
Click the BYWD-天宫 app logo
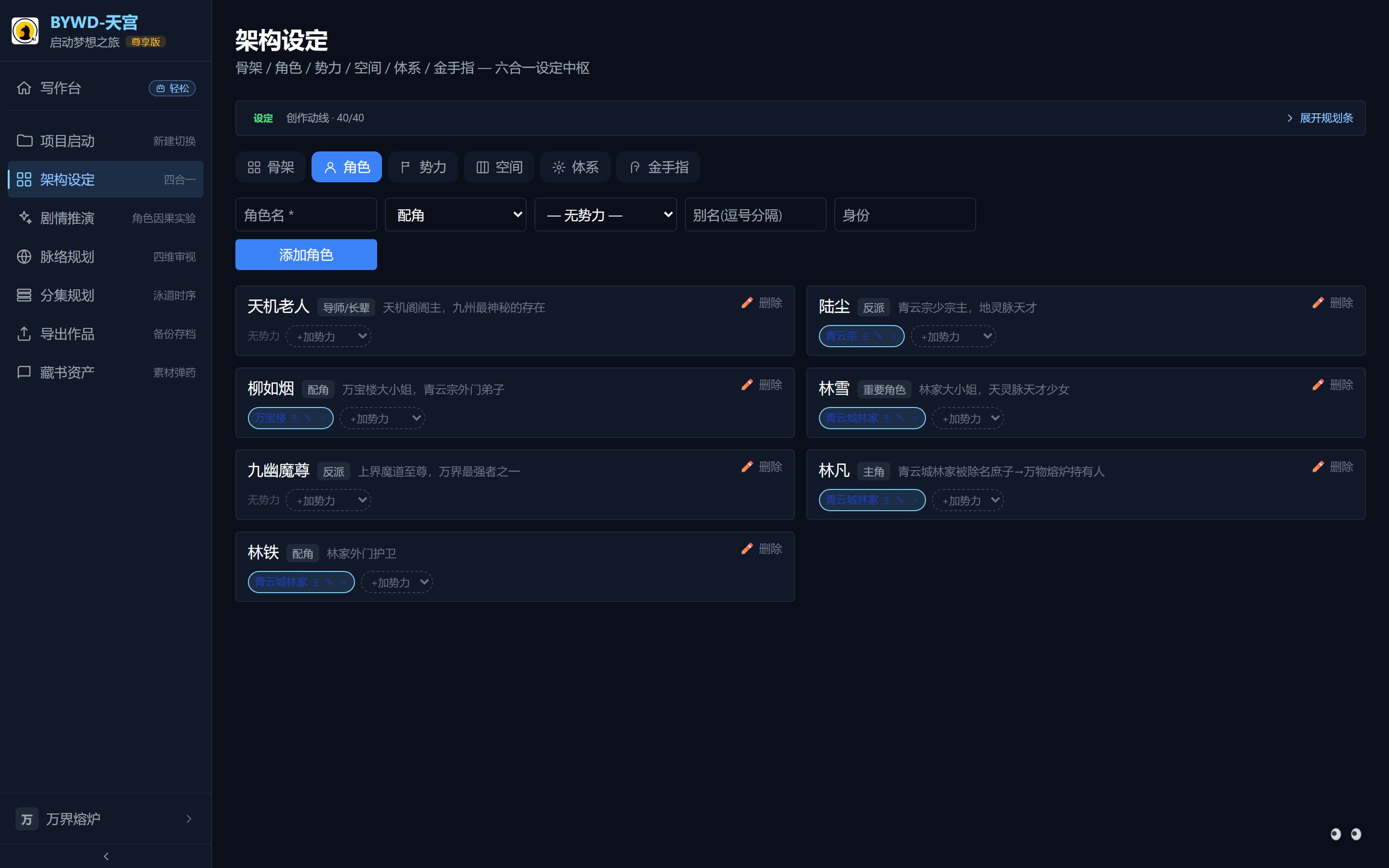(25, 31)
